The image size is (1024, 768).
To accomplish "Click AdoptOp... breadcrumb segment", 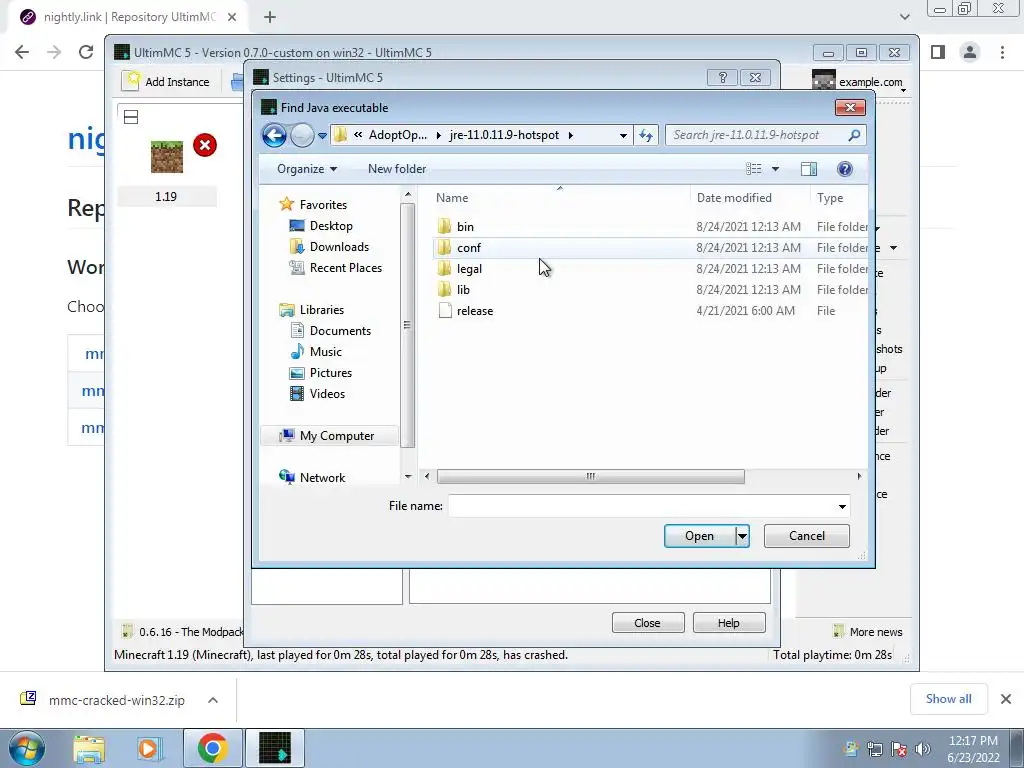I will pyautogui.click(x=398, y=135).
